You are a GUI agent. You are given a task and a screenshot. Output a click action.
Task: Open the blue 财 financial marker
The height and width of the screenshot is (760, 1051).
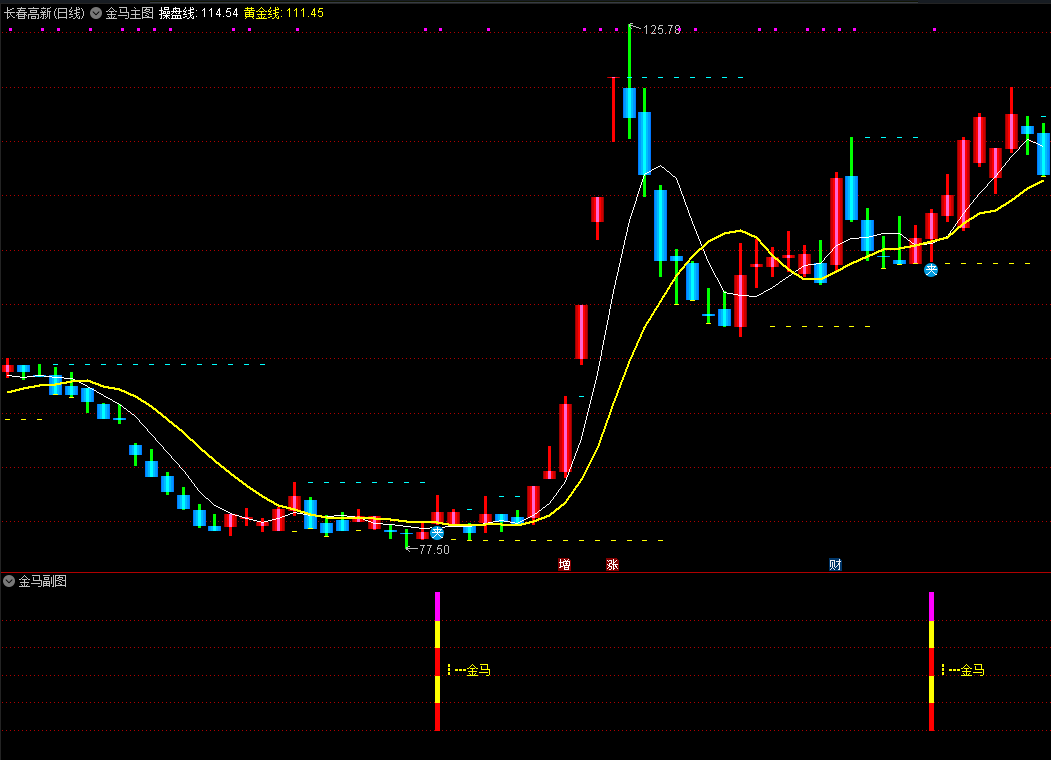(835, 565)
